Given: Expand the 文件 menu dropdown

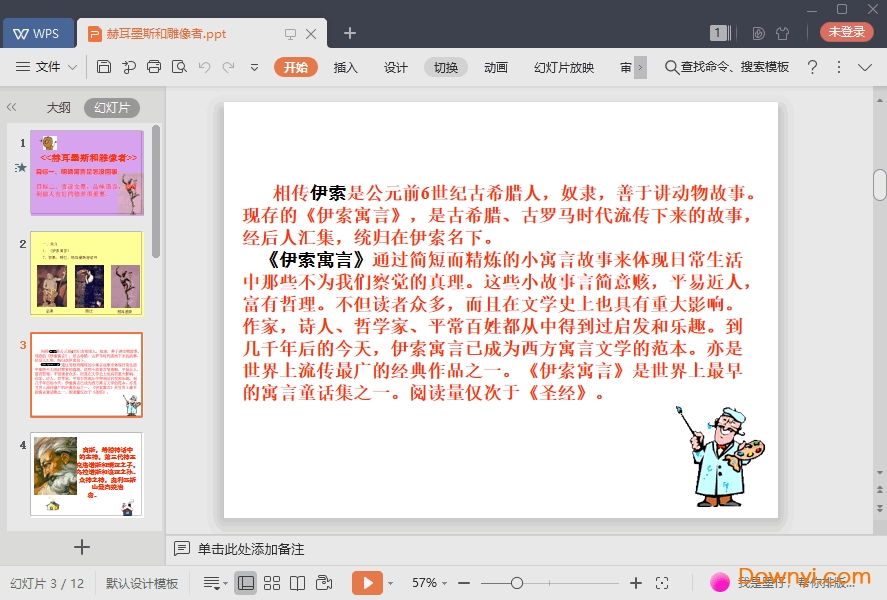Looking at the screenshot, I should coord(48,67).
